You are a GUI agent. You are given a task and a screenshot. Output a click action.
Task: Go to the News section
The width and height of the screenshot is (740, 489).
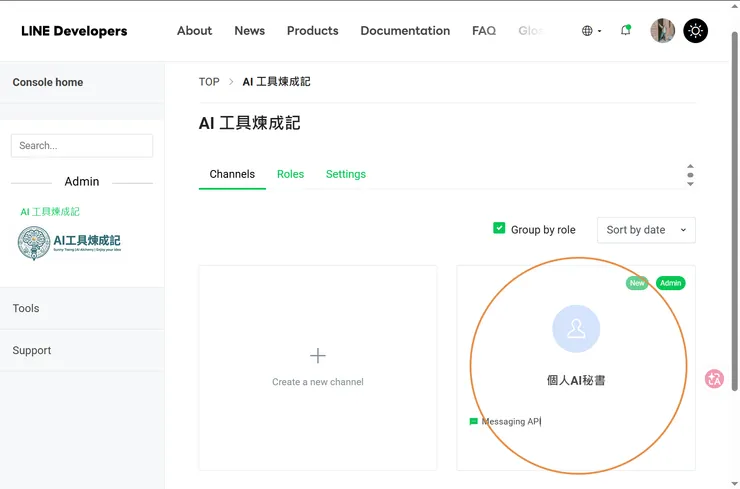pos(250,31)
